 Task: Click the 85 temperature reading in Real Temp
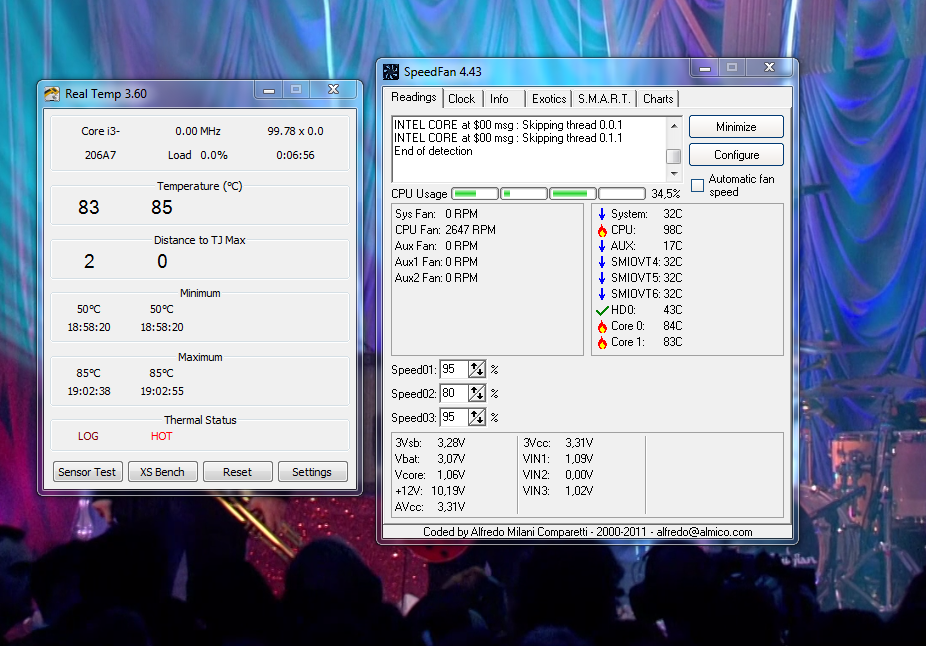162,207
